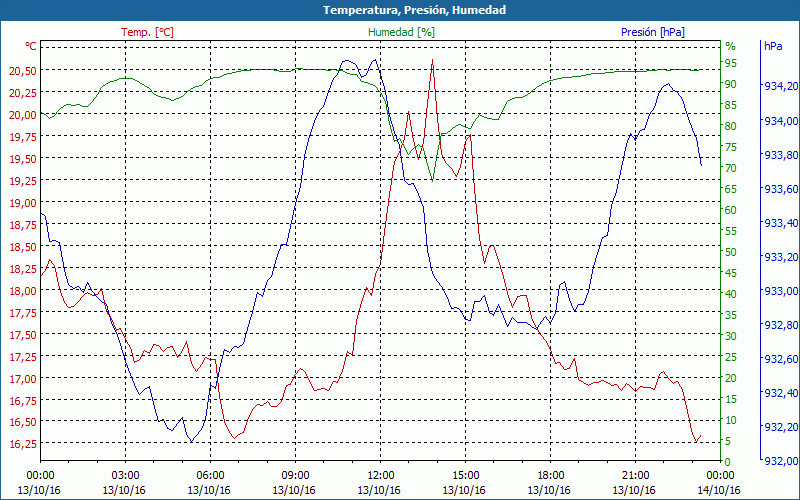Click the '932,60' pressure axis value
Image resolution: width=800 pixels, height=500 pixels.
(x=781, y=359)
